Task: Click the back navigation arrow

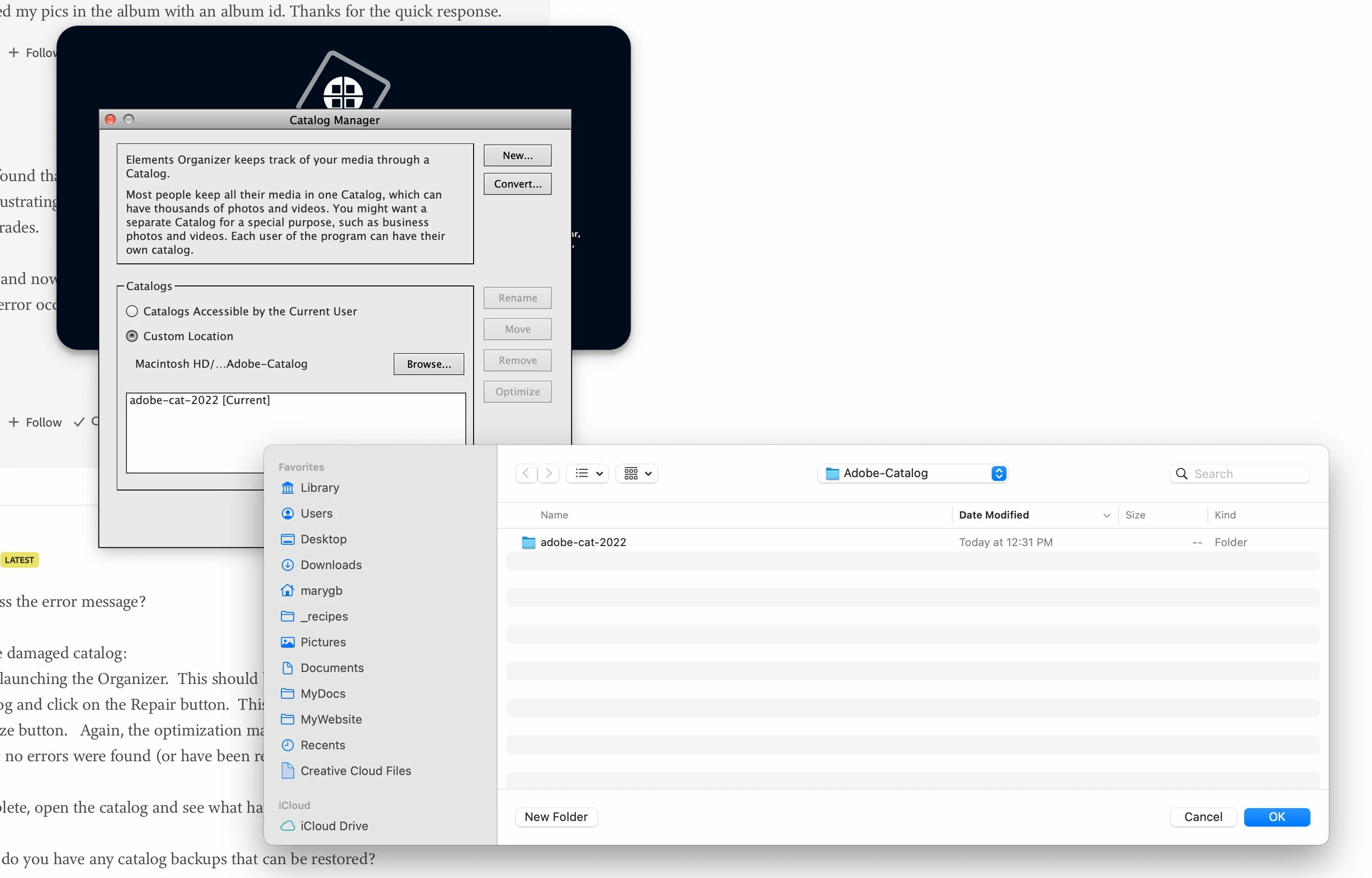Action: click(x=526, y=473)
